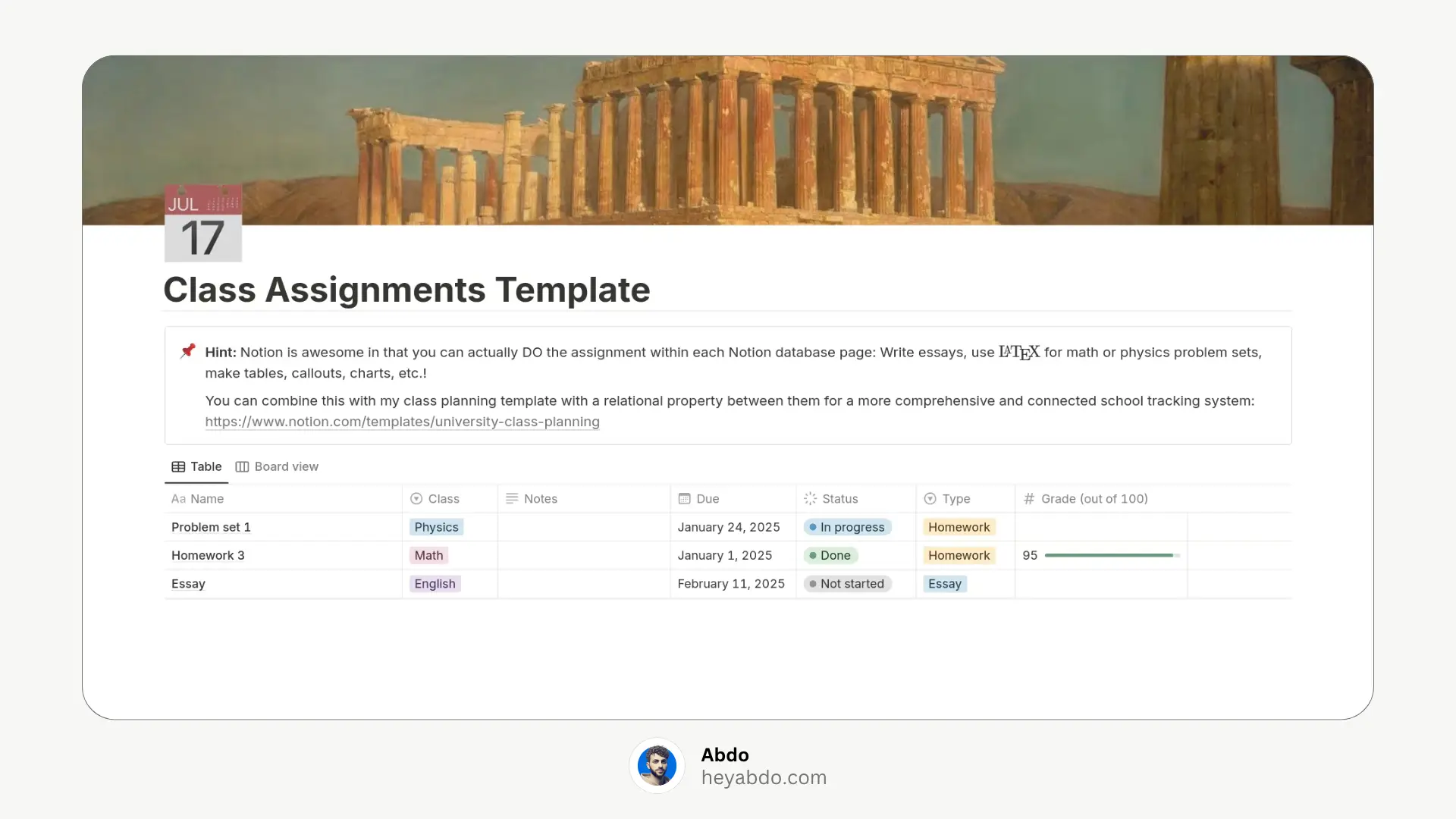The width and height of the screenshot is (1456, 819).
Task: Click the Abdo author name
Action: [x=725, y=755]
